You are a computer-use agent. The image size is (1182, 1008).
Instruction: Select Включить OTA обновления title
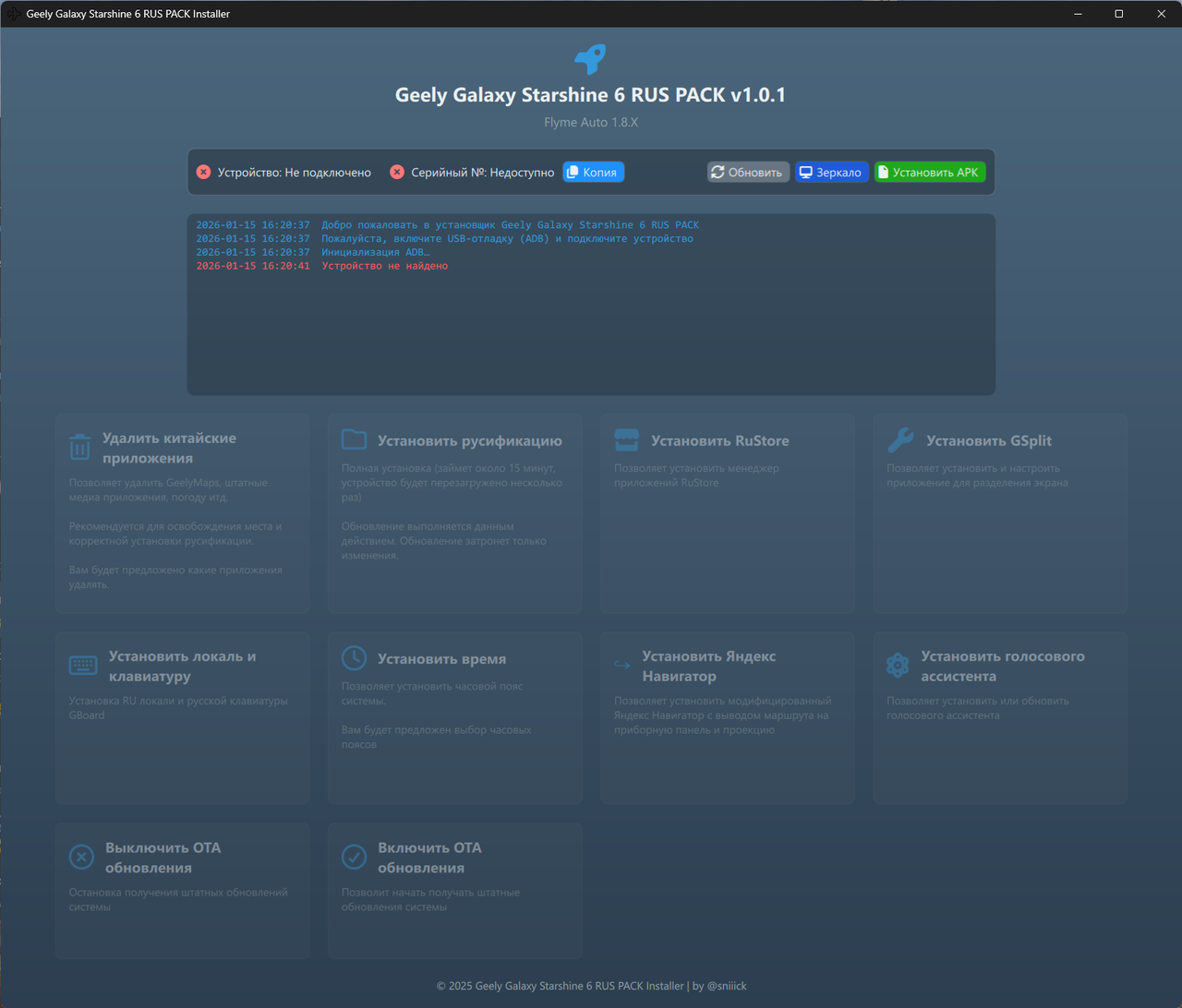(x=429, y=858)
